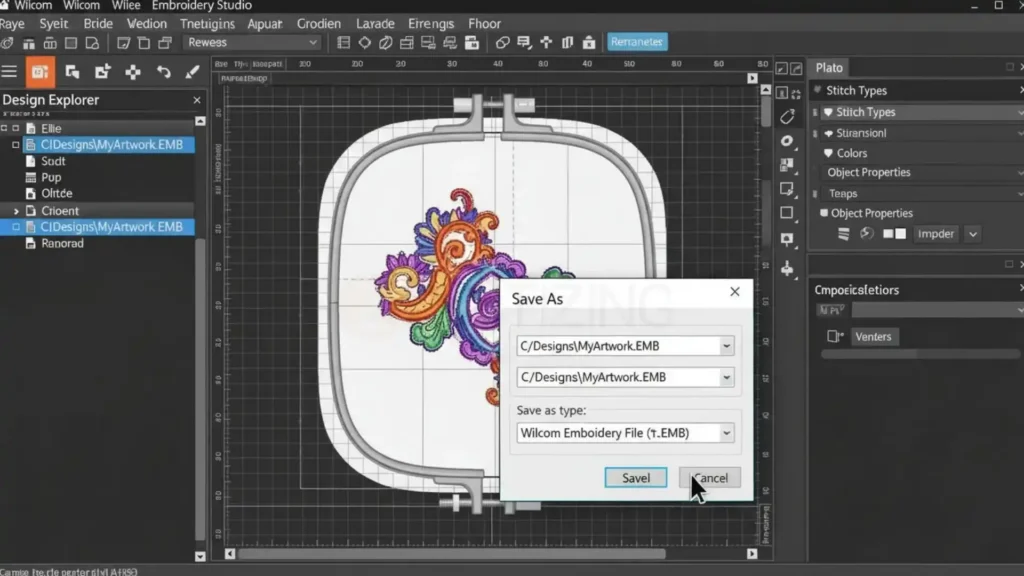Toggle the checkbox immediately left of Ellie icon
Screen dimensions: 1024x576
click(x=16, y=129)
